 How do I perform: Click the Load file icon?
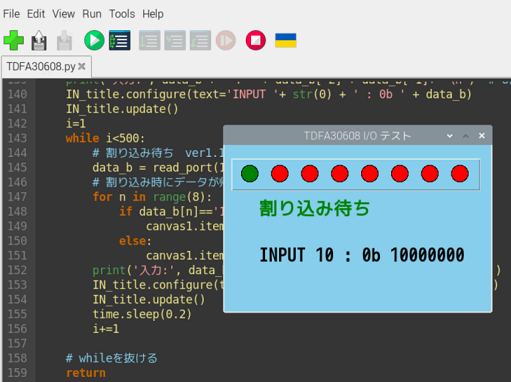(39, 40)
